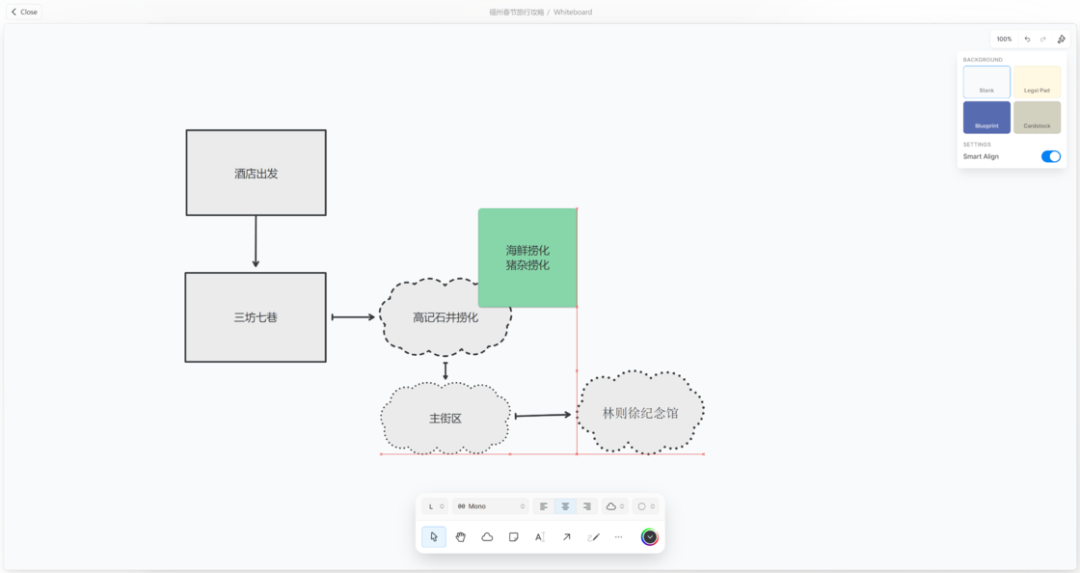The height and width of the screenshot is (573, 1080).
Task: Pick the sticky note tool
Action: (x=513, y=536)
